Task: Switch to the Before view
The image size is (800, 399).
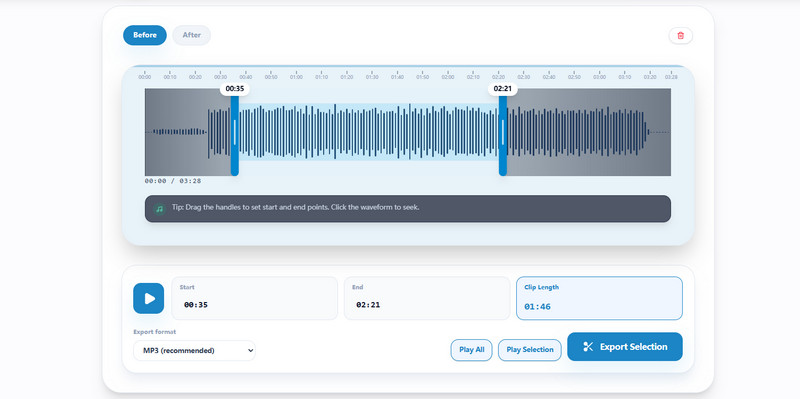Action: [x=144, y=35]
